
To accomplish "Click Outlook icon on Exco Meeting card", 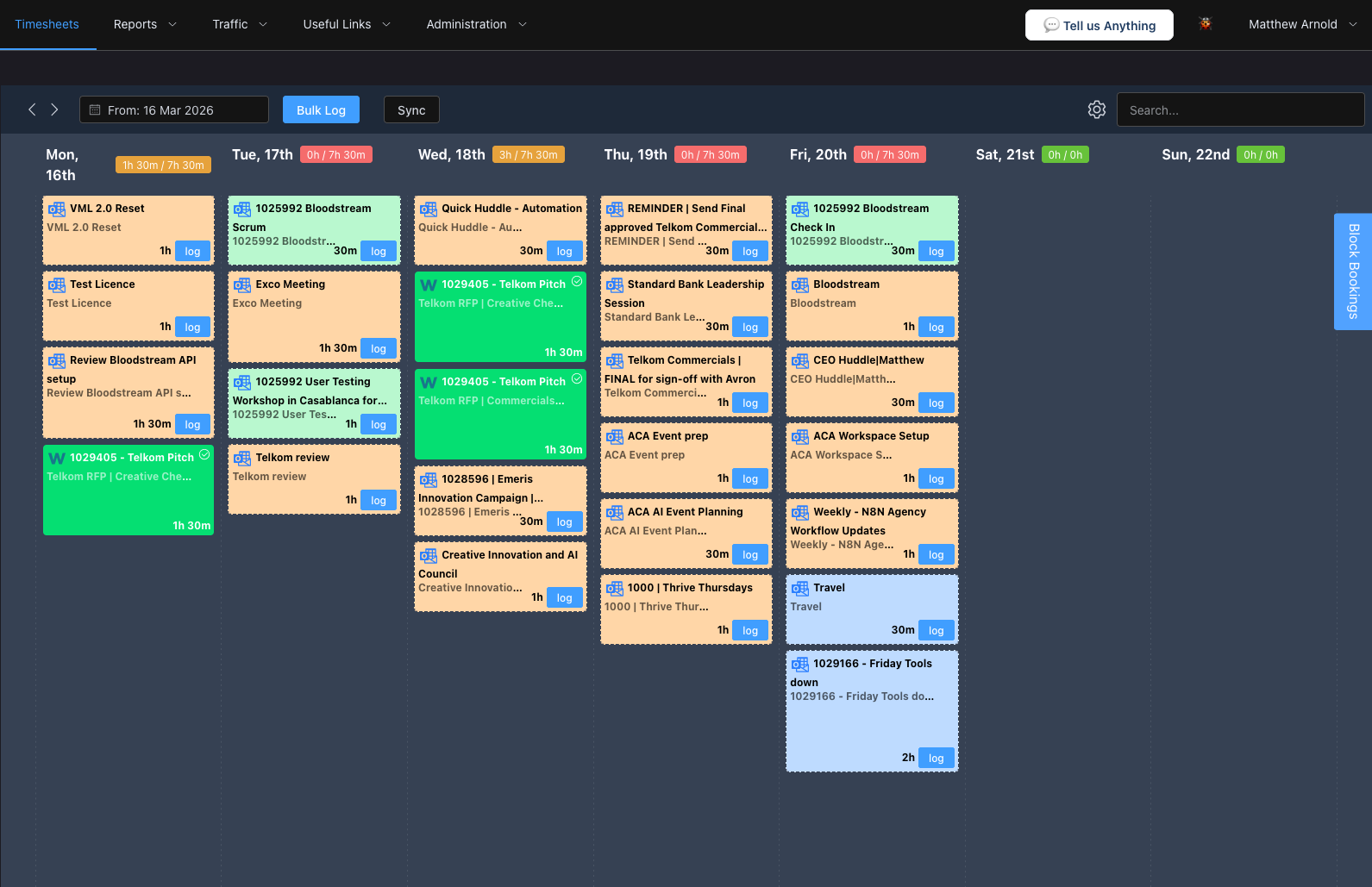I will click(x=242, y=284).
